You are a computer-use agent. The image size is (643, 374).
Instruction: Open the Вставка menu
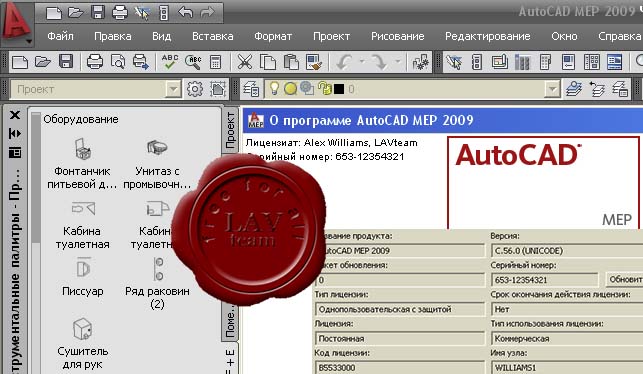(x=212, y=36)
